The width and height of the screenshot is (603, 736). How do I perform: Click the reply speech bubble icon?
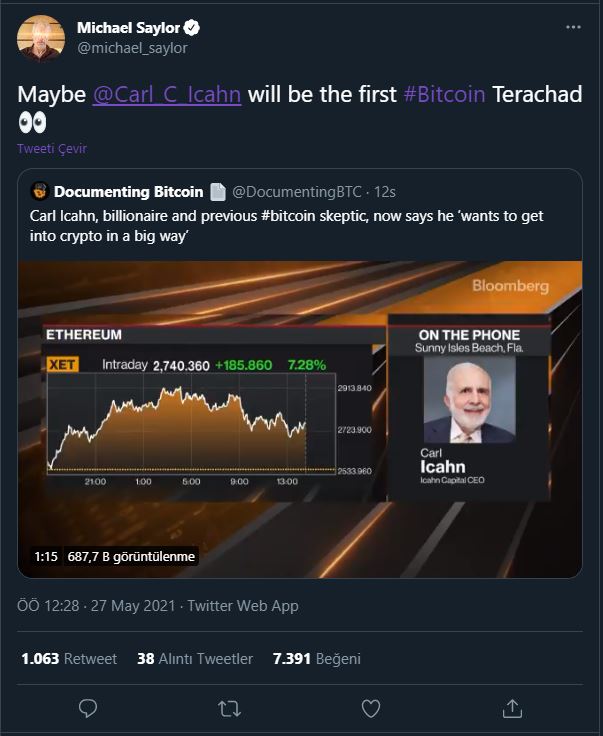click(88, 708)
